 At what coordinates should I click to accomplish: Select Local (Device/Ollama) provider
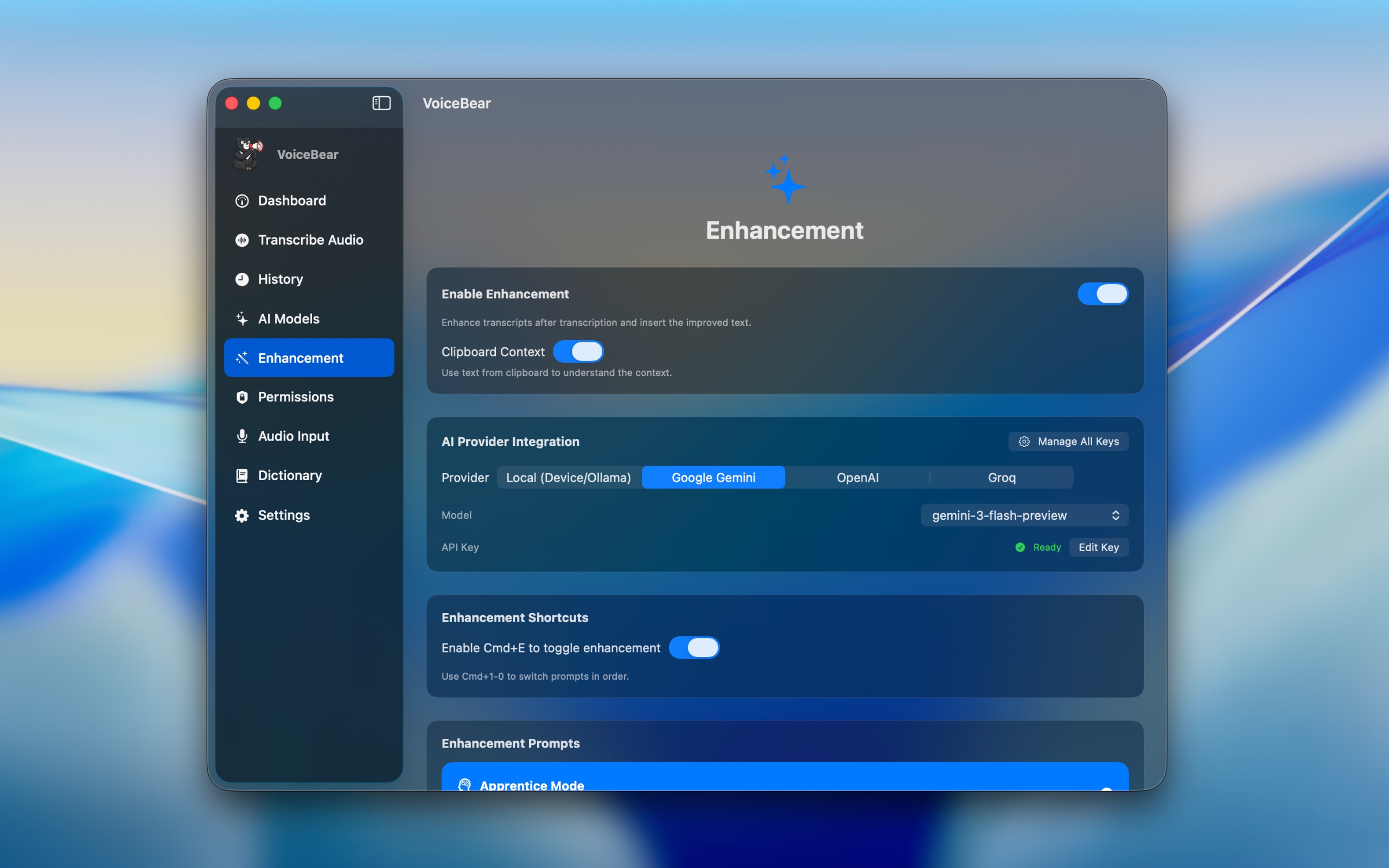569,477
